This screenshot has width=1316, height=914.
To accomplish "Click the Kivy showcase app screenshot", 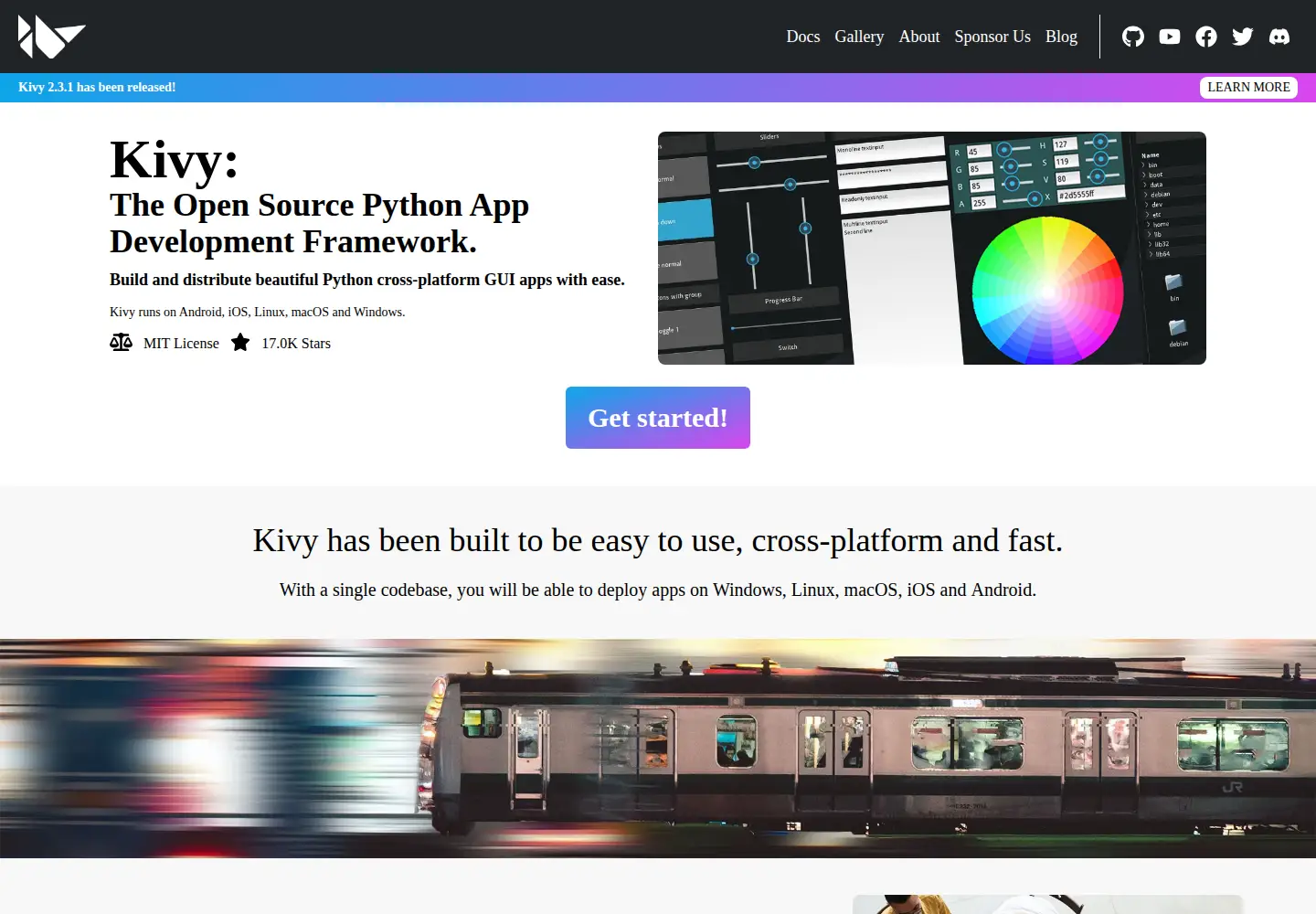I will (x=932, y=248).
